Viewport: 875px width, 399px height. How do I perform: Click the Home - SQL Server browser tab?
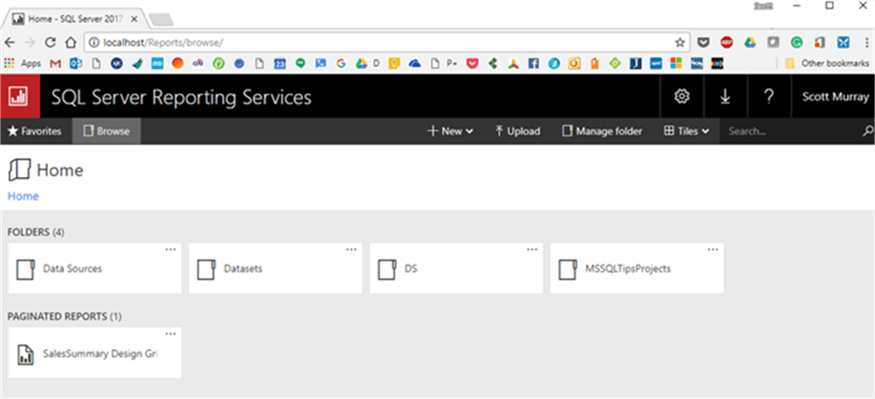(x=75, y=19)
